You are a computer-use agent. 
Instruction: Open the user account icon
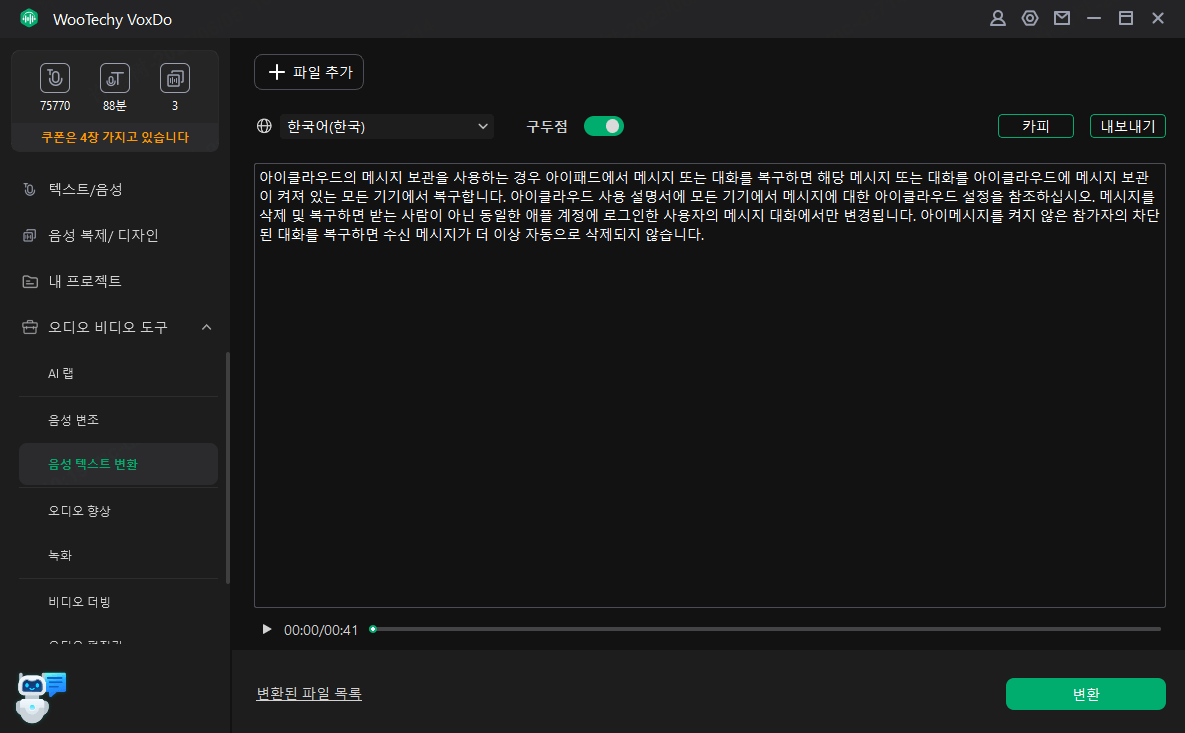997,17
